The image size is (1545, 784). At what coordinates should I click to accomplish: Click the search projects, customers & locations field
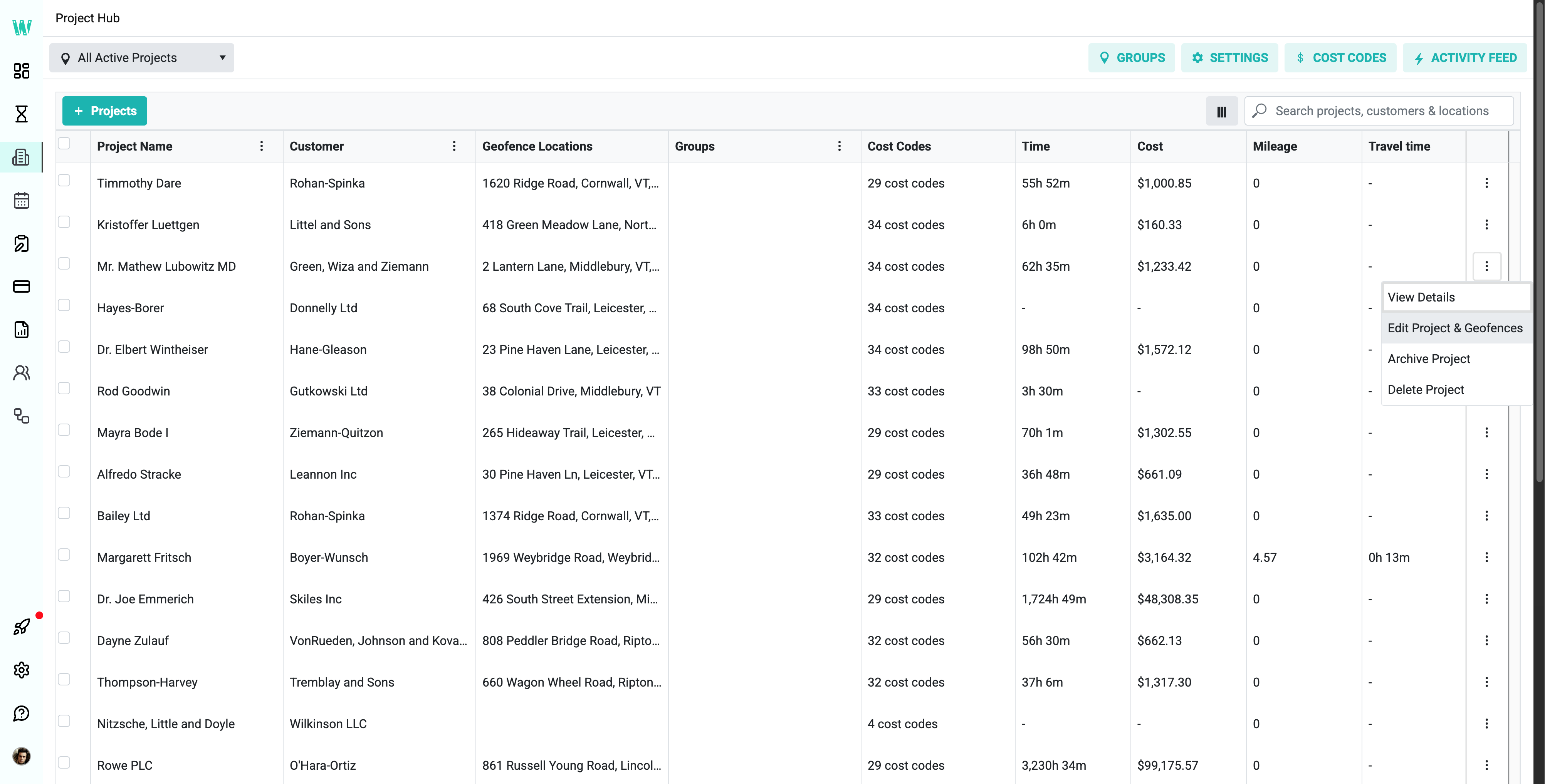1379,110
